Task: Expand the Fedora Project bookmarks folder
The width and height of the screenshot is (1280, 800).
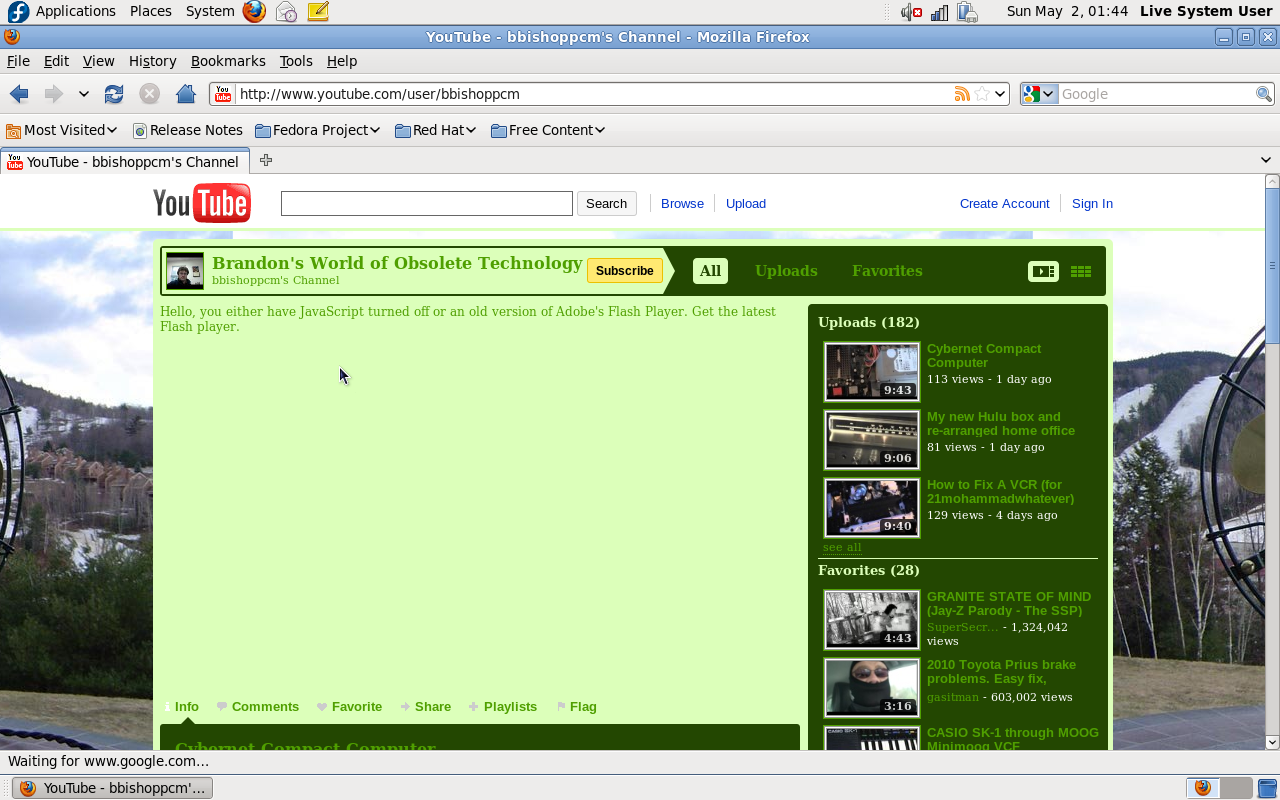Action: click(x=318, y=130)
